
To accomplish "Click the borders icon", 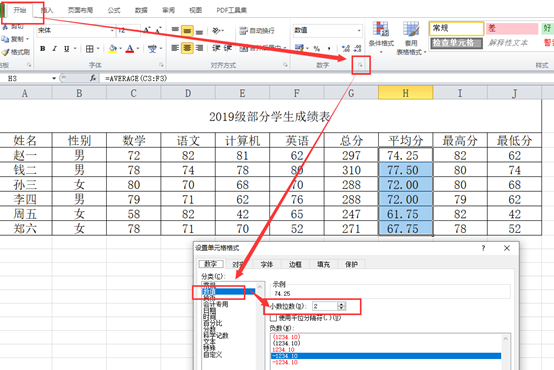I will 90,49.
